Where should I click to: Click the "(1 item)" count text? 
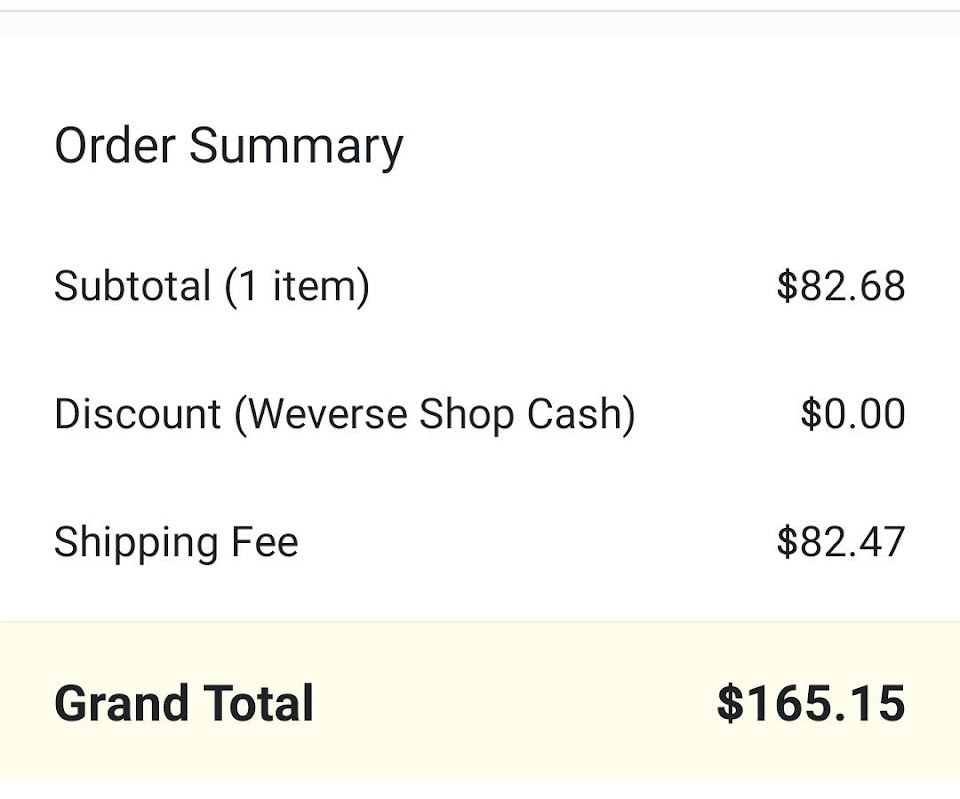click(x=297, y=286)
